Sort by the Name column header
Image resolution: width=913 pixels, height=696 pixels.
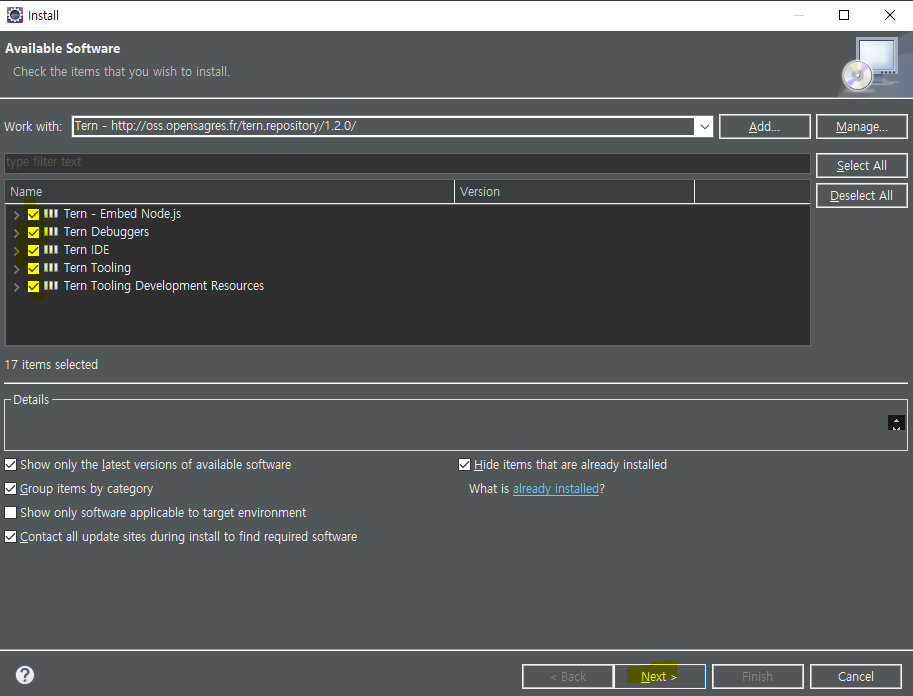coord(229,192)
